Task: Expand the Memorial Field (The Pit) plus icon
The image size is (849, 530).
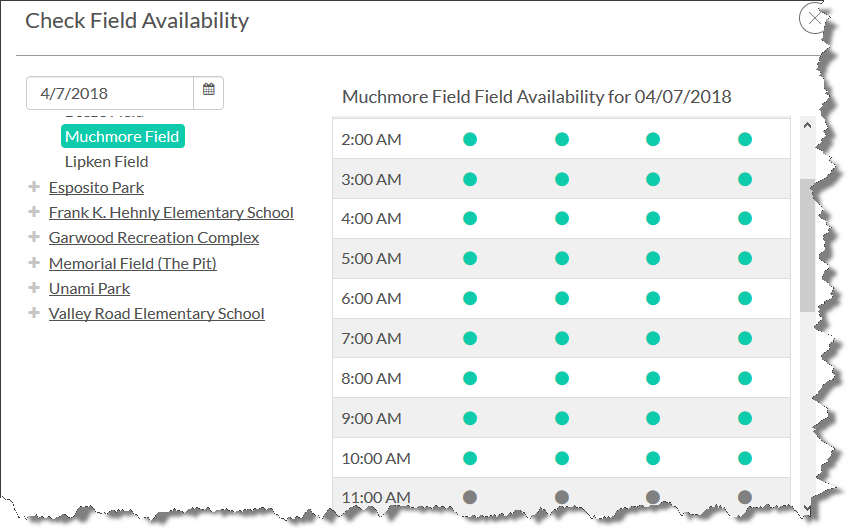Action: pyautogui.click(x=35, y=263)
